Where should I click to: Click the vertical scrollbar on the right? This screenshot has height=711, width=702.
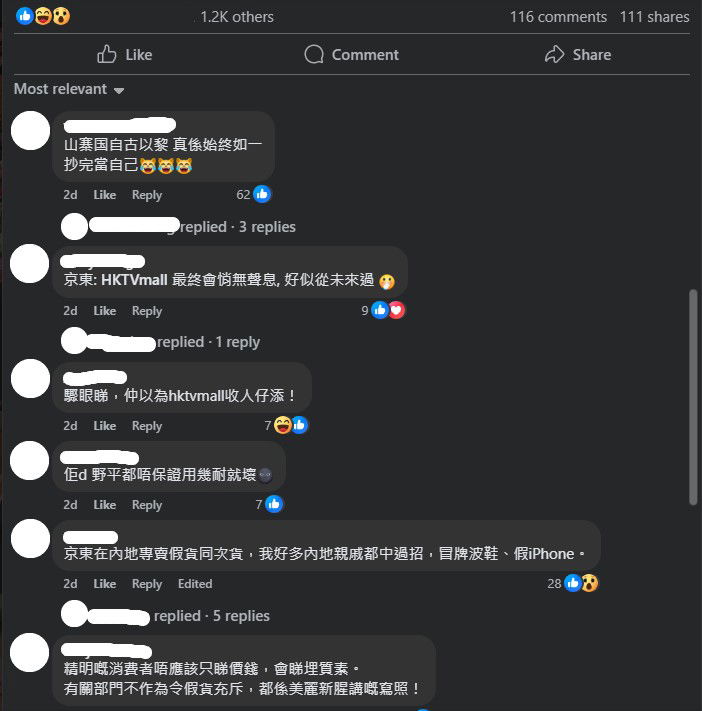(x=693, y=397)
